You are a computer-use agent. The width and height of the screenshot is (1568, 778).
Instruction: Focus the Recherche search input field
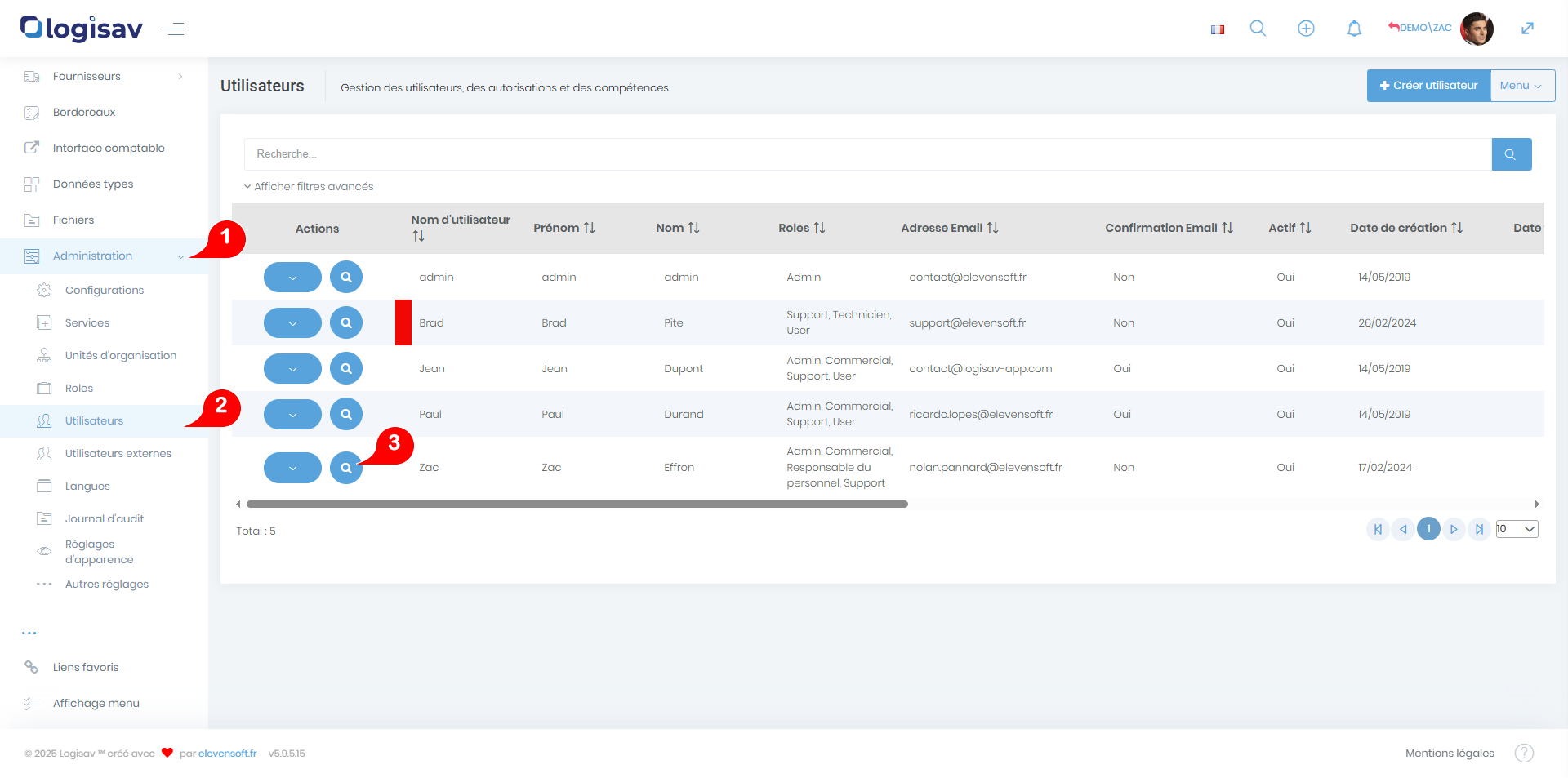click(x=867, y=154)
